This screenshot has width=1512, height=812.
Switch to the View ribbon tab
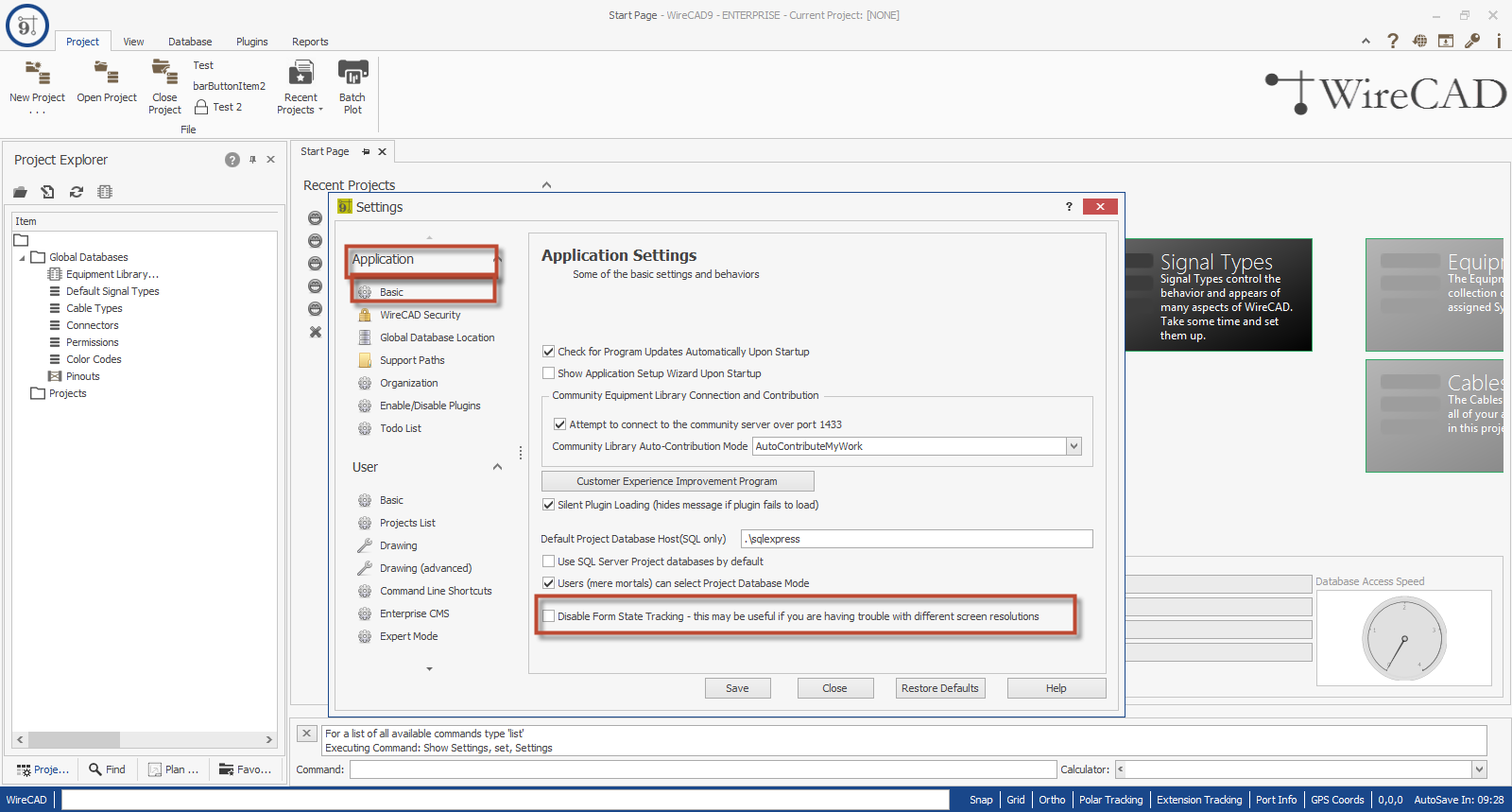133,42
